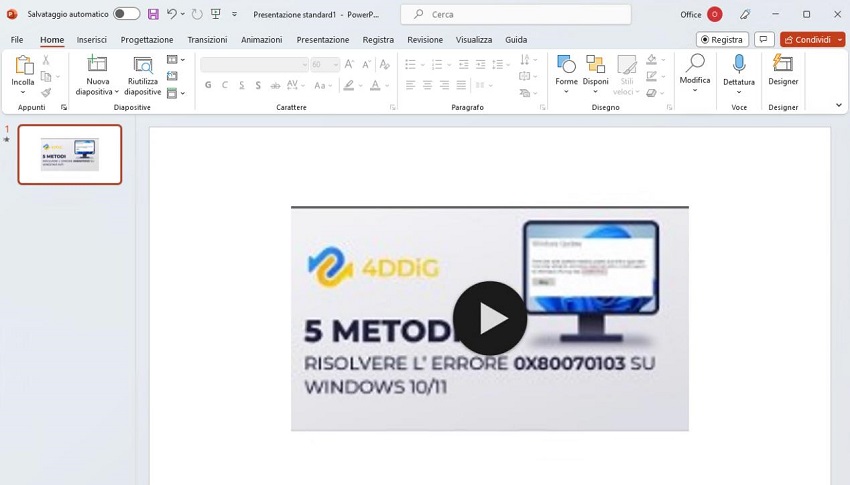This screenshot has height=485, width=850.
Task: Click the Registra button at top right
Action: tap(722, 40)
